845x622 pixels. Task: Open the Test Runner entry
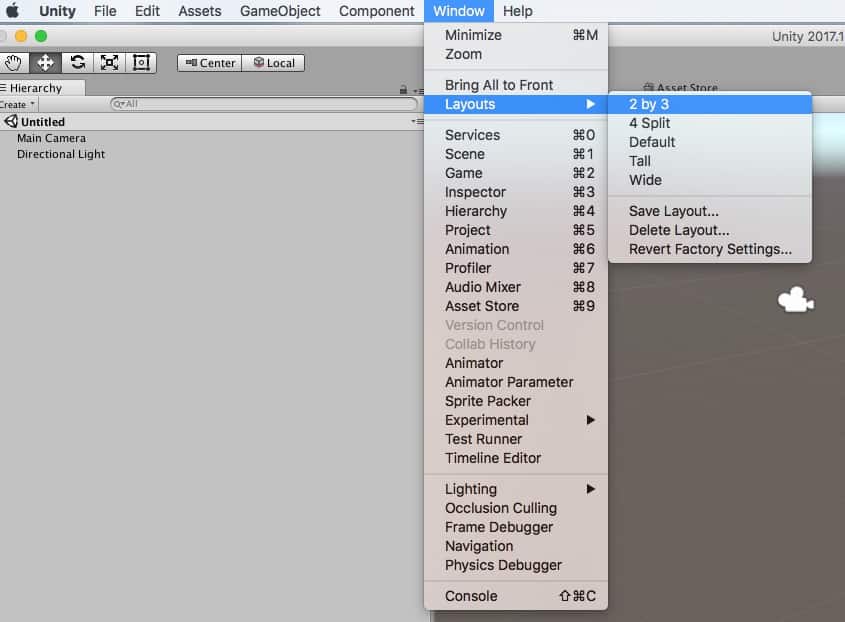(x=516, y=439)
